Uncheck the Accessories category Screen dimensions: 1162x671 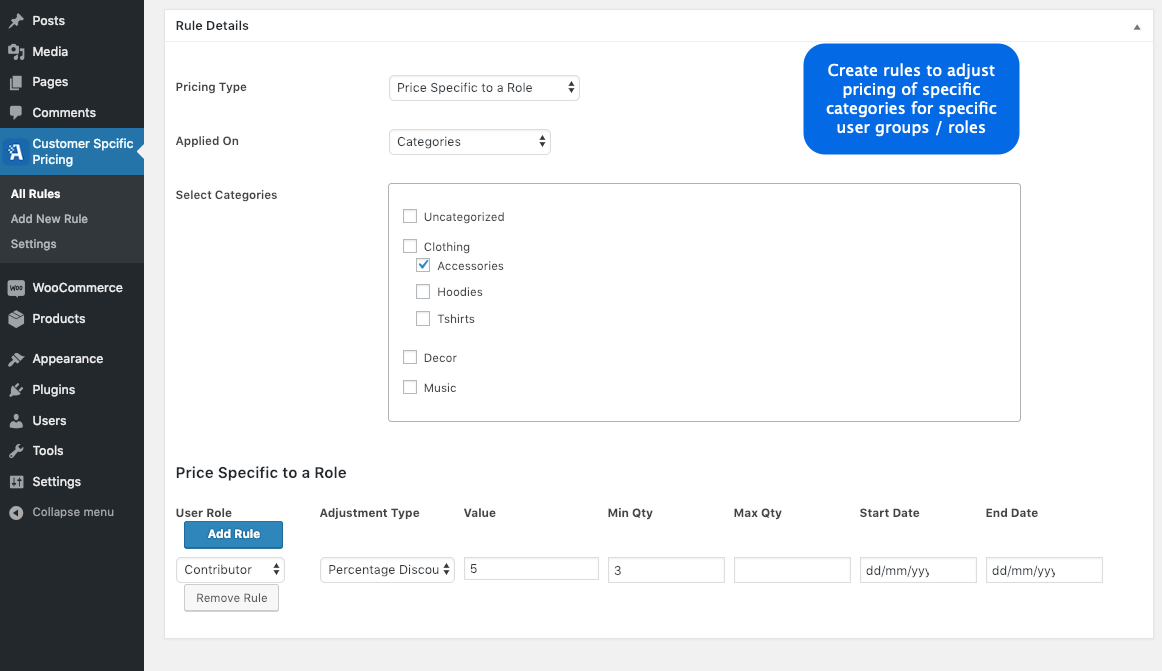[423, 265]
